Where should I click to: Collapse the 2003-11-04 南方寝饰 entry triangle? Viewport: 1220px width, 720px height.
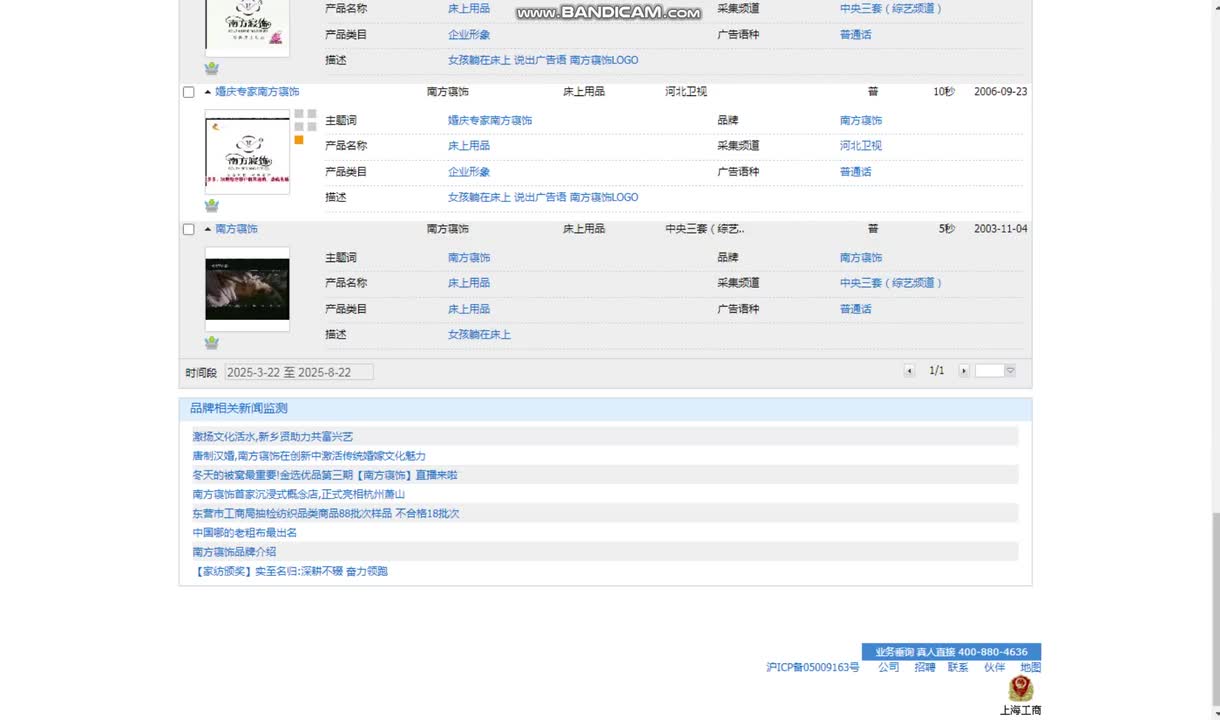(208, 229)
